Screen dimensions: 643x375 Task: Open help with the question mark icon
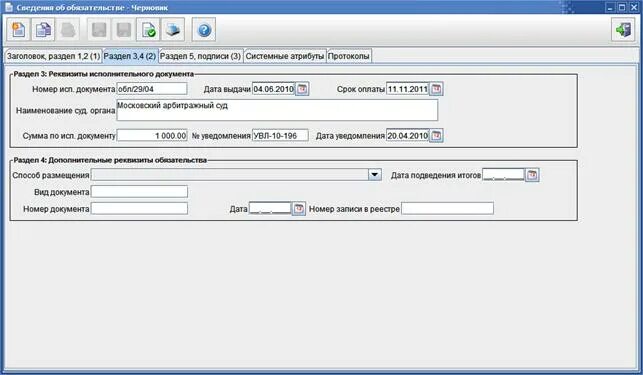(204, 30)
